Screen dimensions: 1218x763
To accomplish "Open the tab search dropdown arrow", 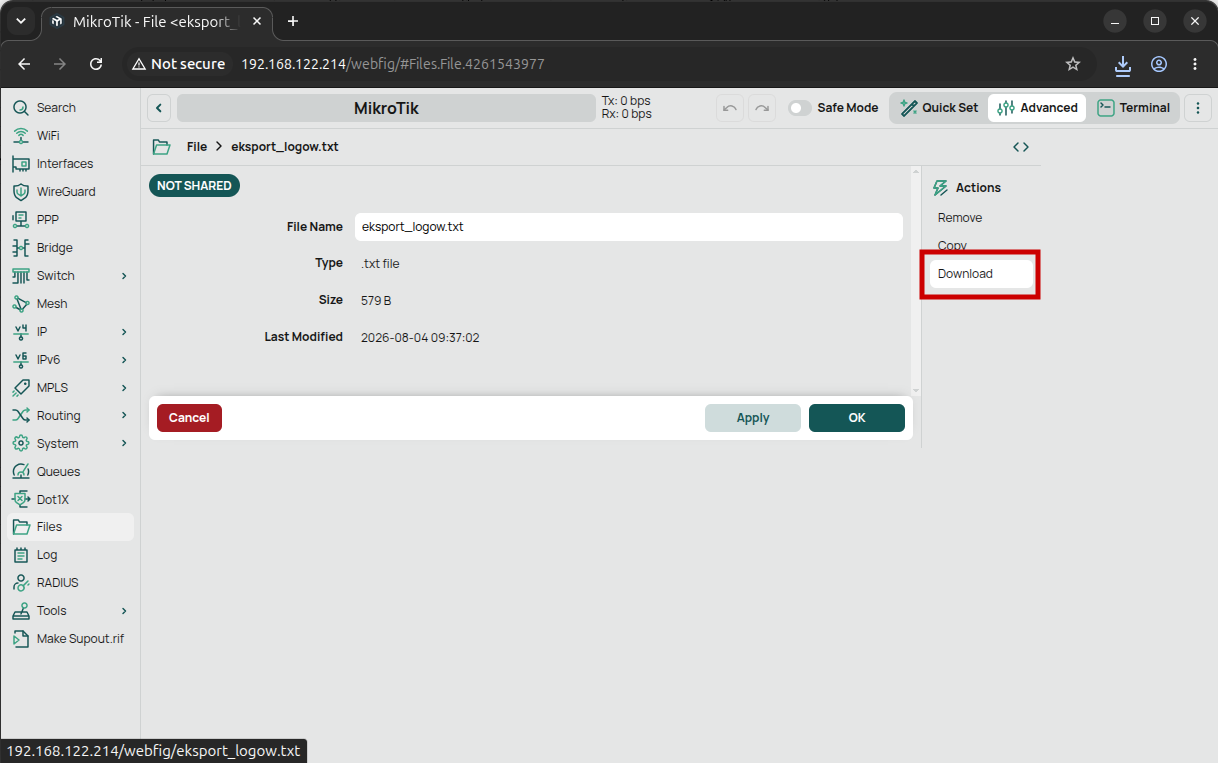I will pos(21,21).
